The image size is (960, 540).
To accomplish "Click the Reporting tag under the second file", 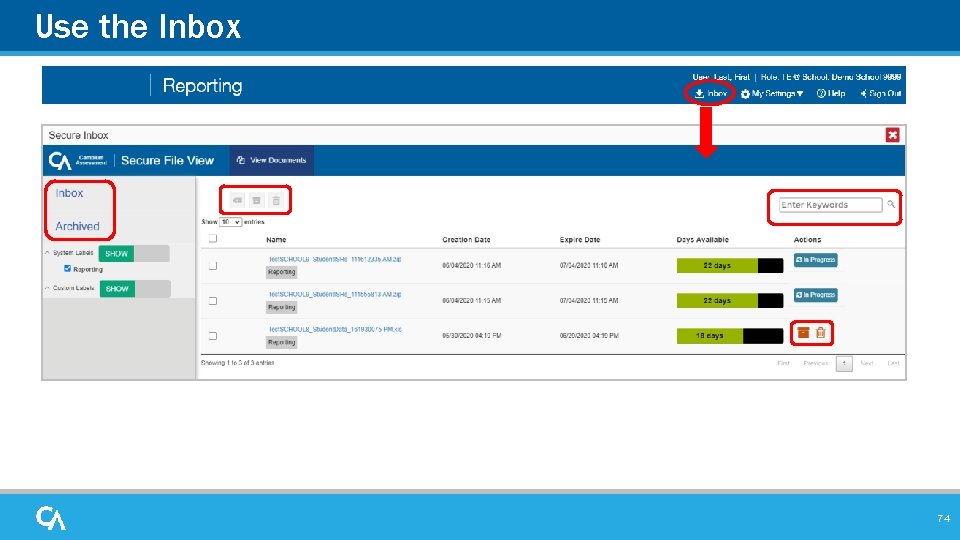I will [282, 307].
